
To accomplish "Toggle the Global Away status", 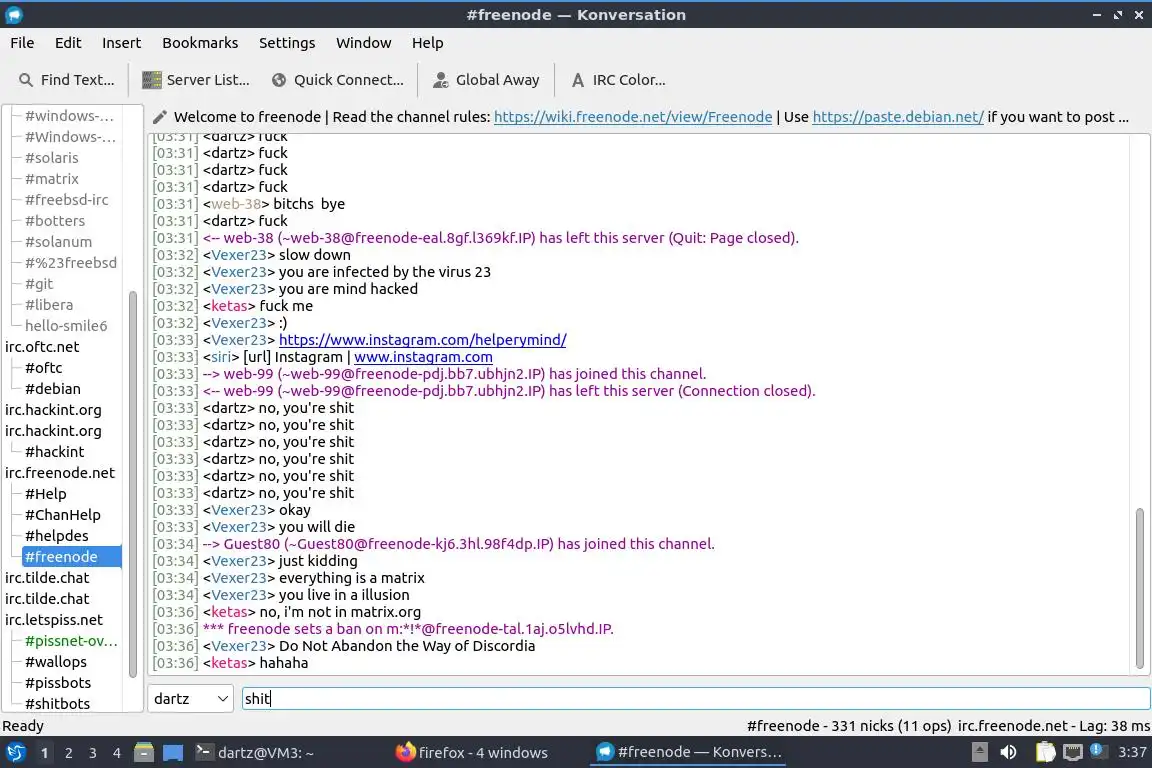I will 486,80.
